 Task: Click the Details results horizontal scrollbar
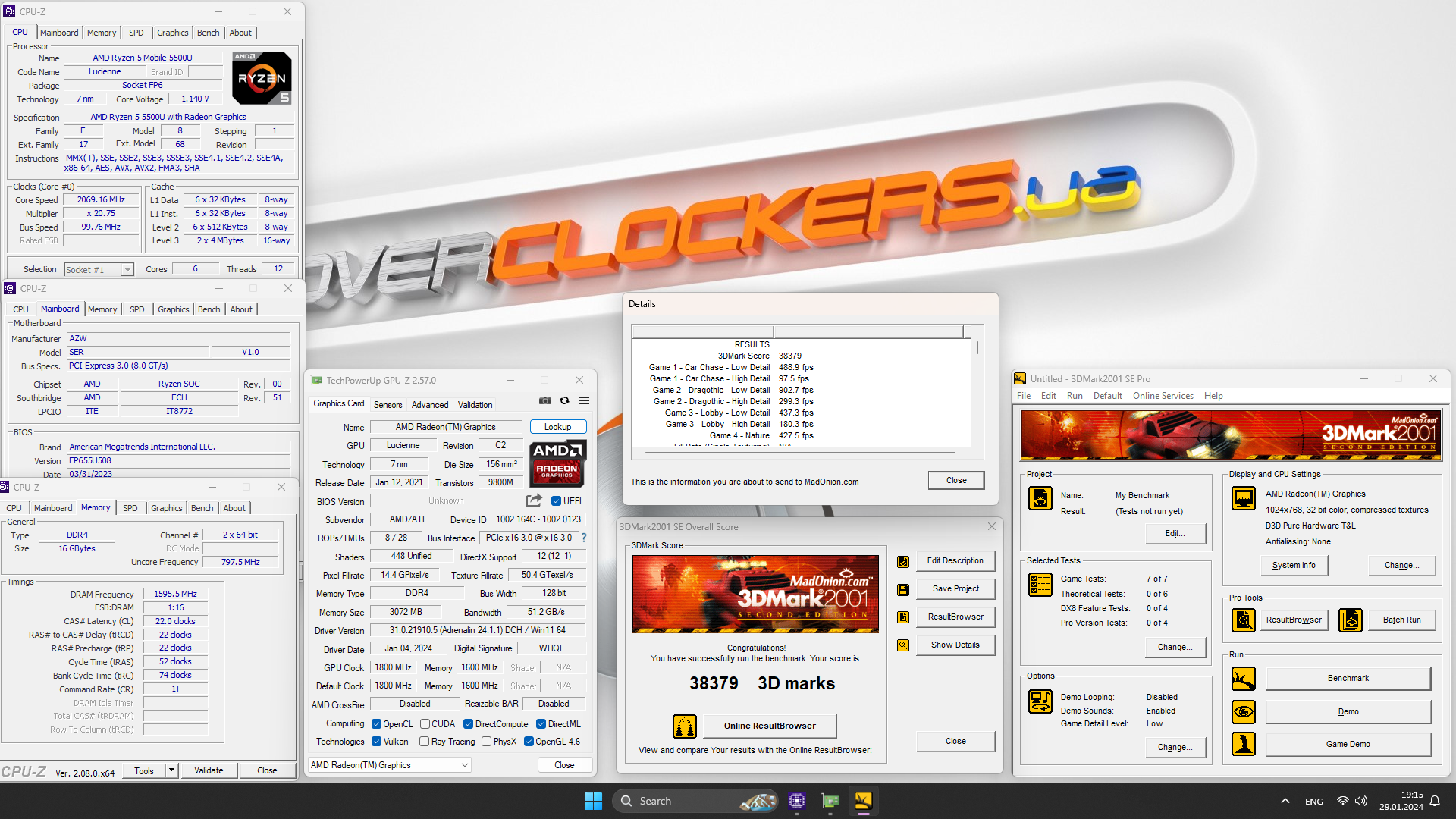pyautogui.click(x=801, y=453)
